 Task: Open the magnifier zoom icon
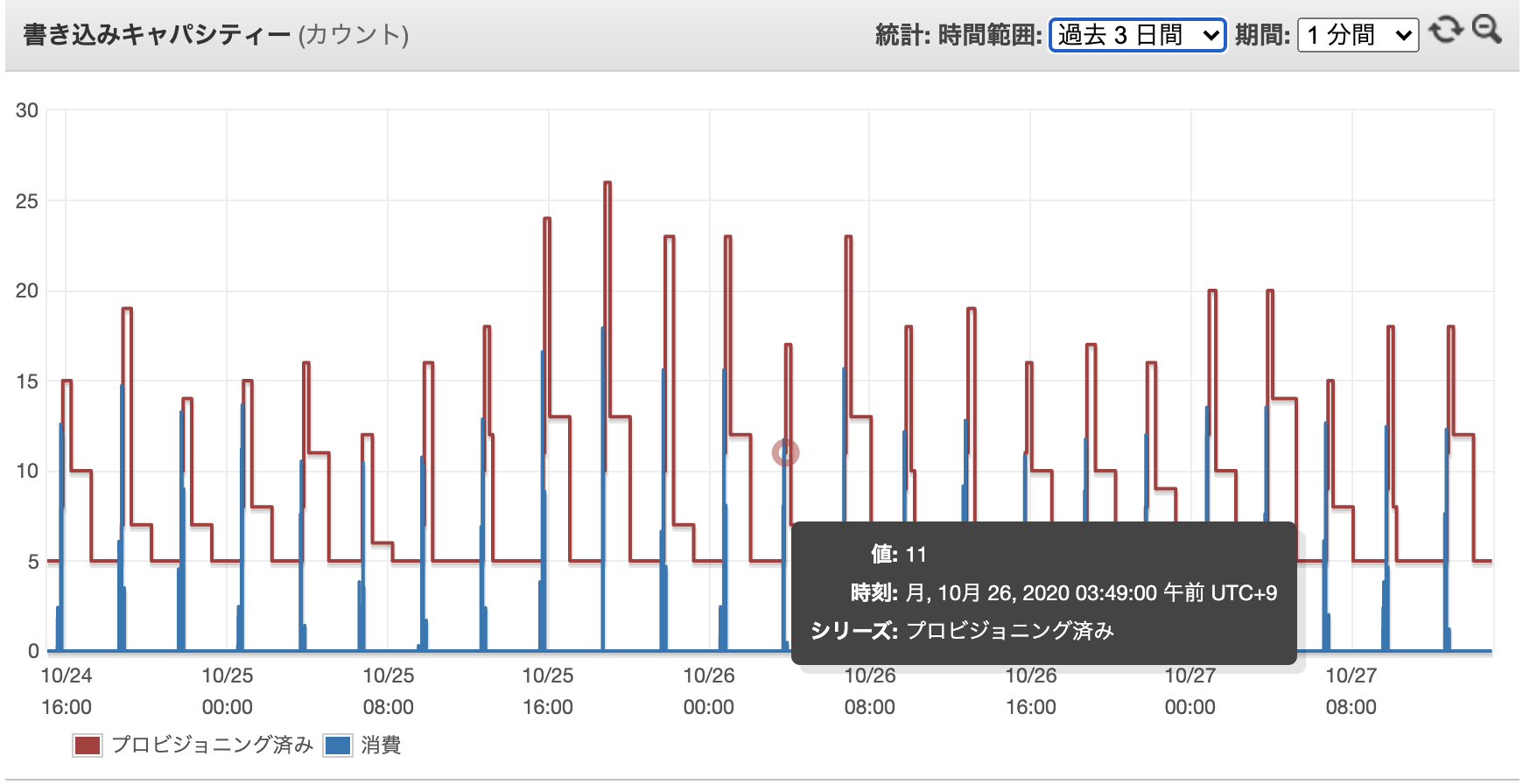(x=1487, y=30)
